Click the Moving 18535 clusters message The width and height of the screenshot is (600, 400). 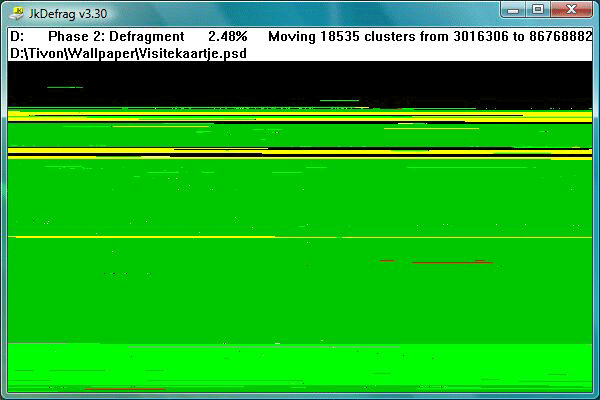point(430,37)
